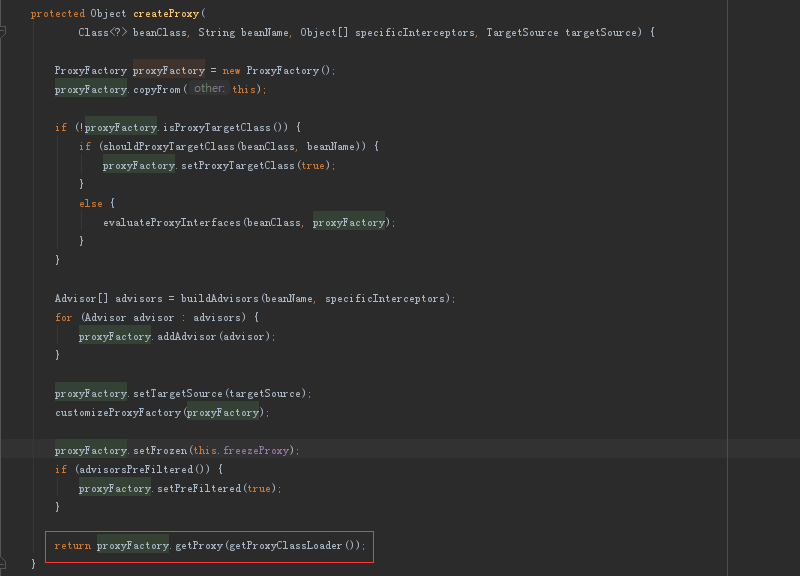
Task: Click the for keyword
Action: [x=64, y=318]
